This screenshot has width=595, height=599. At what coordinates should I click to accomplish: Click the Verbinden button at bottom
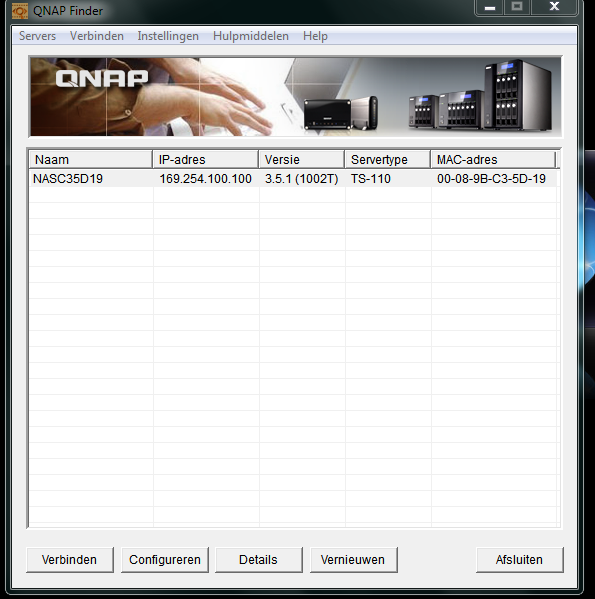click(70, 560)
